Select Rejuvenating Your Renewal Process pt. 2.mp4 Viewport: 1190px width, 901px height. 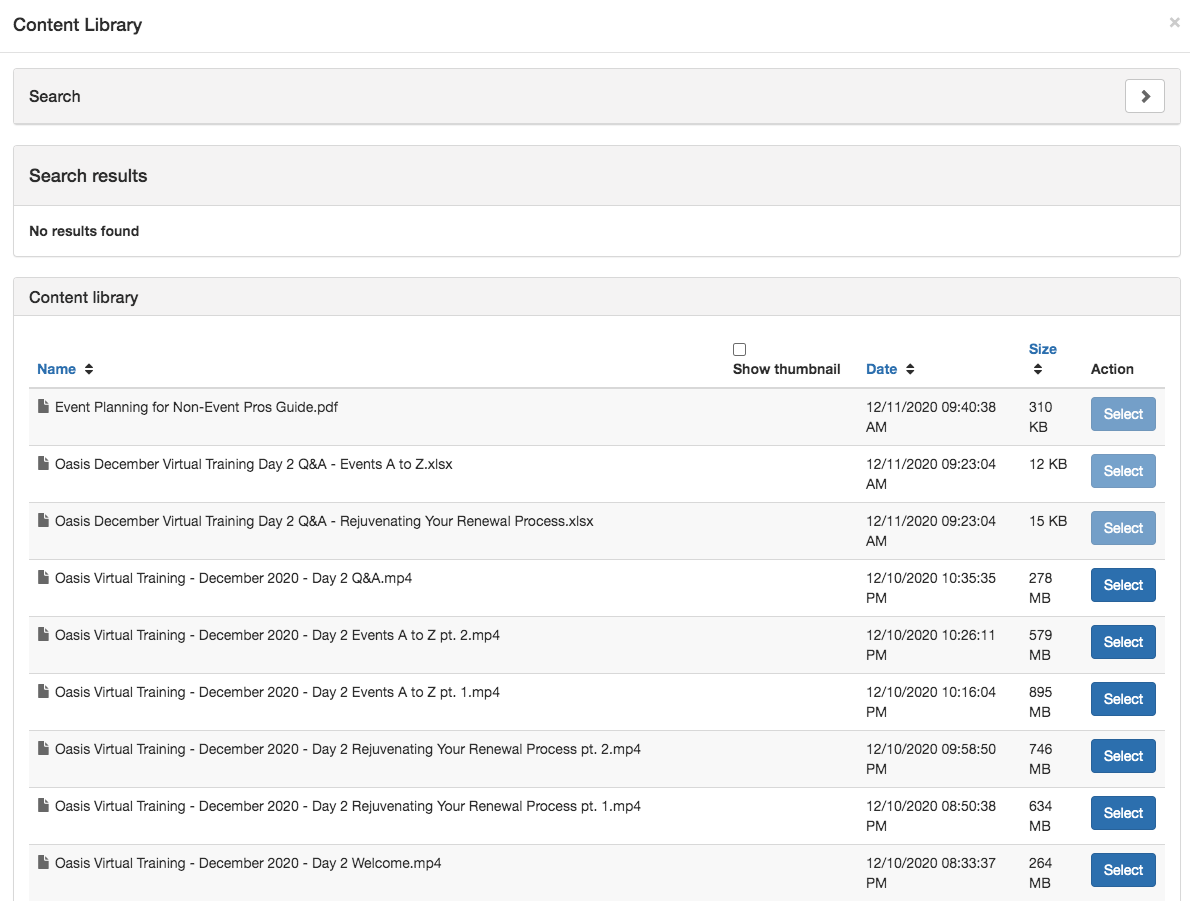point(1122,756)
